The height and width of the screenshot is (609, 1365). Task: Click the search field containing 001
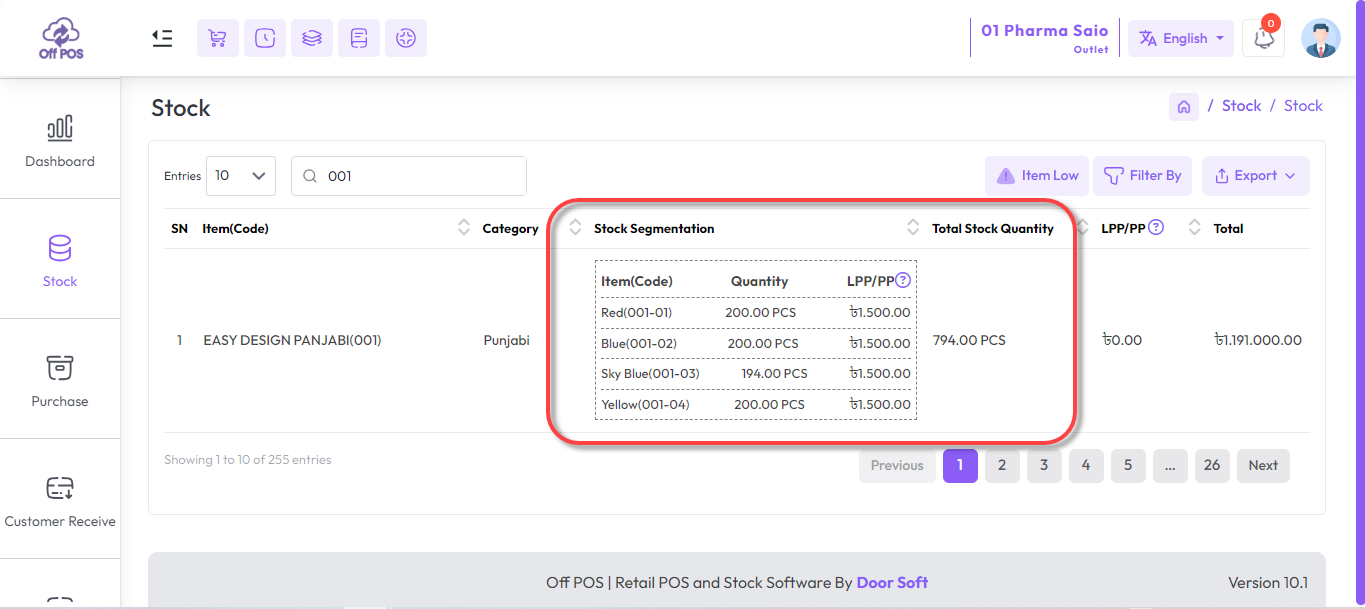[x=408, y=175]
